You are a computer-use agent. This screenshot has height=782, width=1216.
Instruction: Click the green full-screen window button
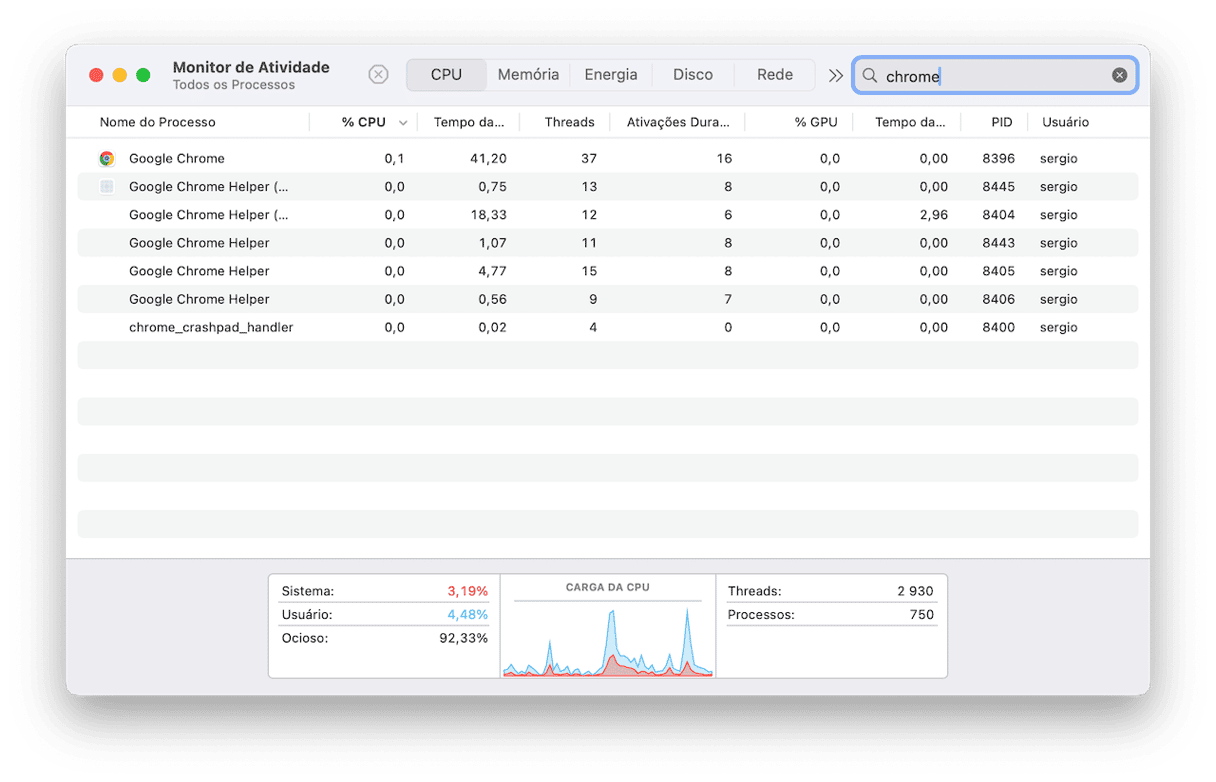click(x=143, y=75)
